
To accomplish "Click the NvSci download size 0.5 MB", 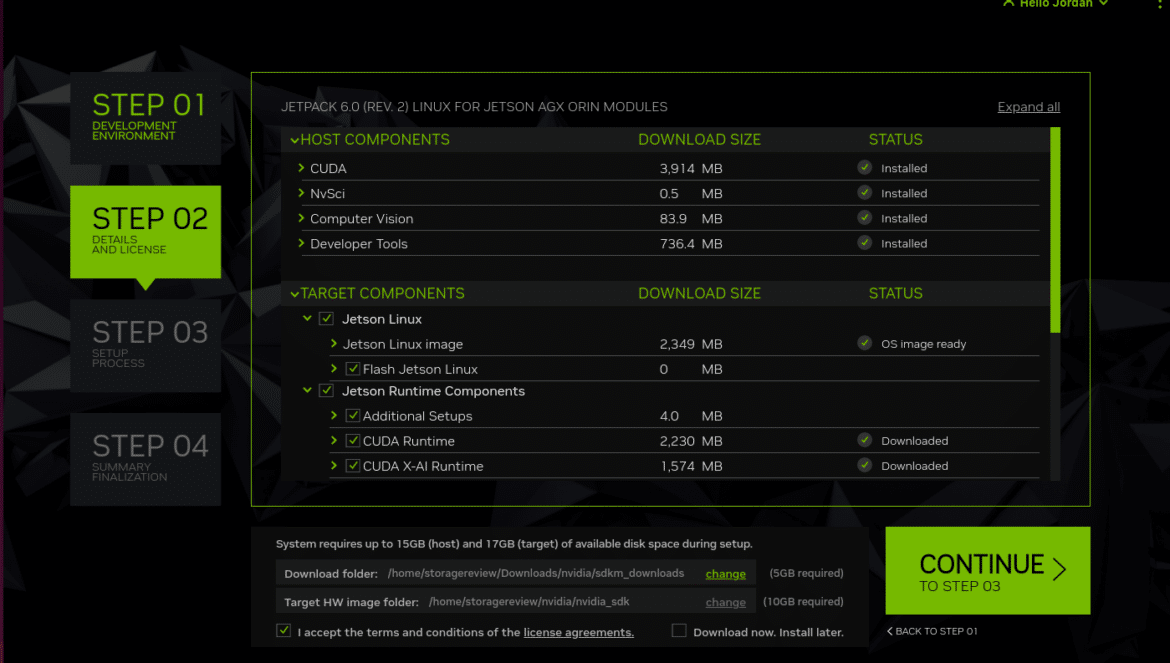I will click(x=691, y=193).
